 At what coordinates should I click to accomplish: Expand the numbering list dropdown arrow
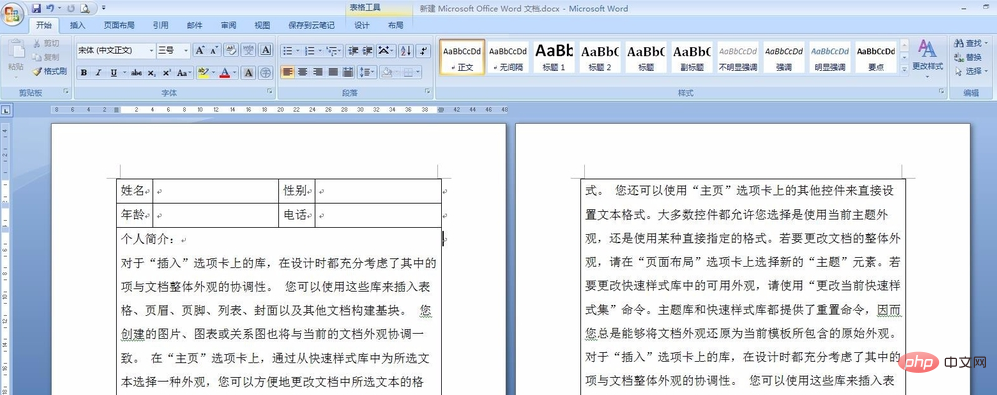(320, 50)
